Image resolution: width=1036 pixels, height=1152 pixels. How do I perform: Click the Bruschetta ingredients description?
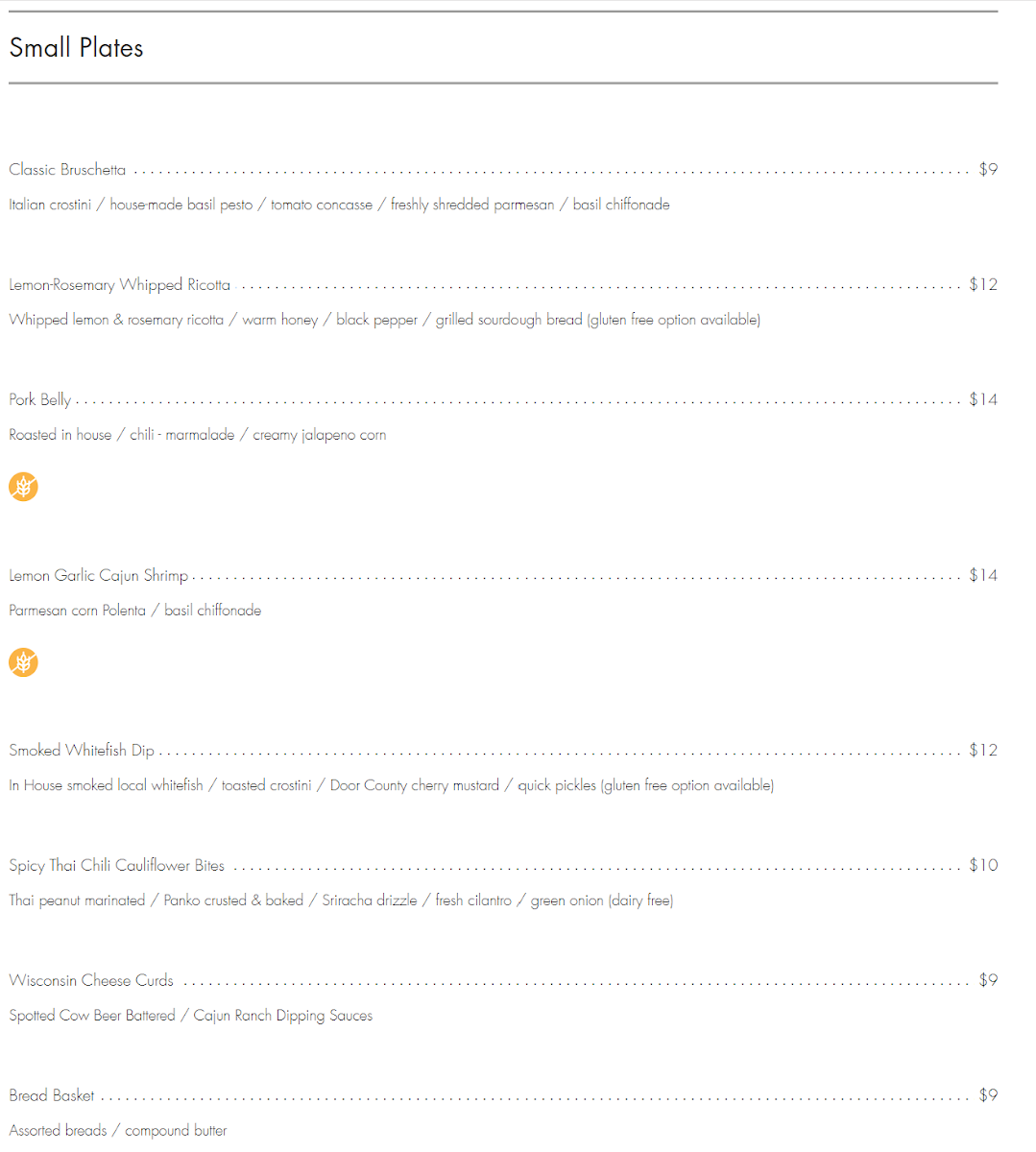pyautogui.click(x=340, y=204)
